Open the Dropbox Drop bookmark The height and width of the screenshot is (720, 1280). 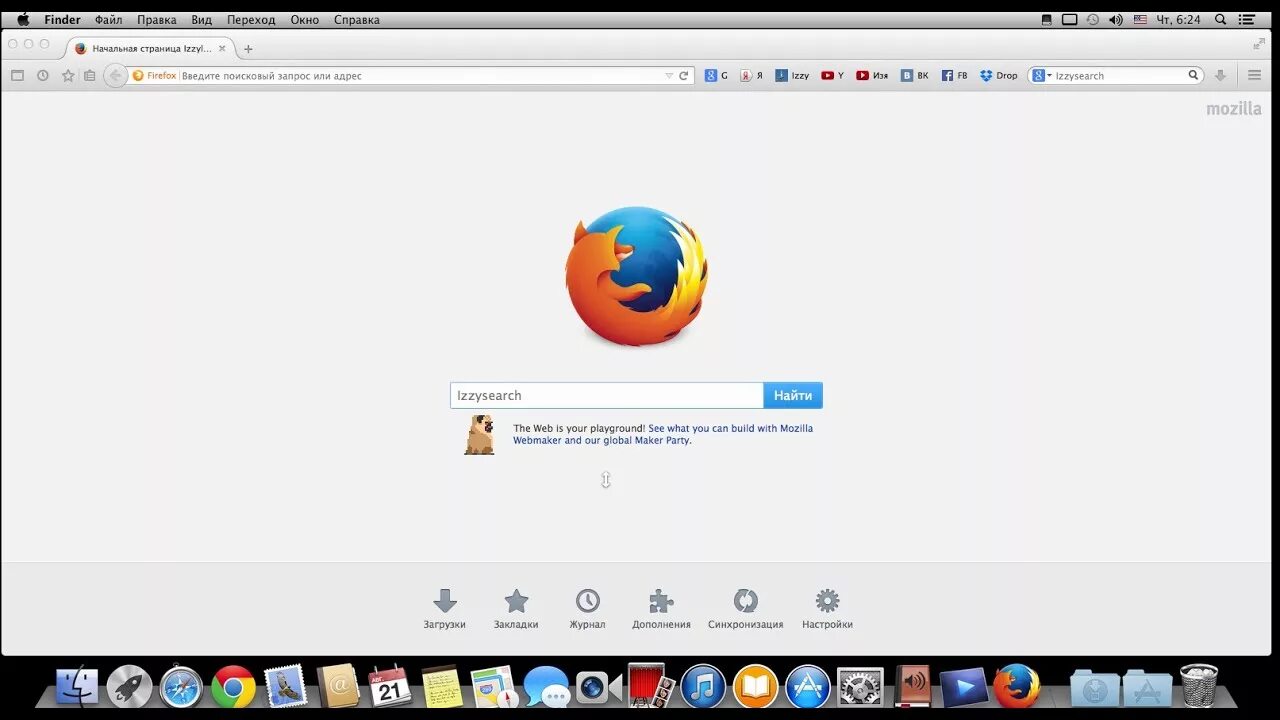click(x=999, y=76)
